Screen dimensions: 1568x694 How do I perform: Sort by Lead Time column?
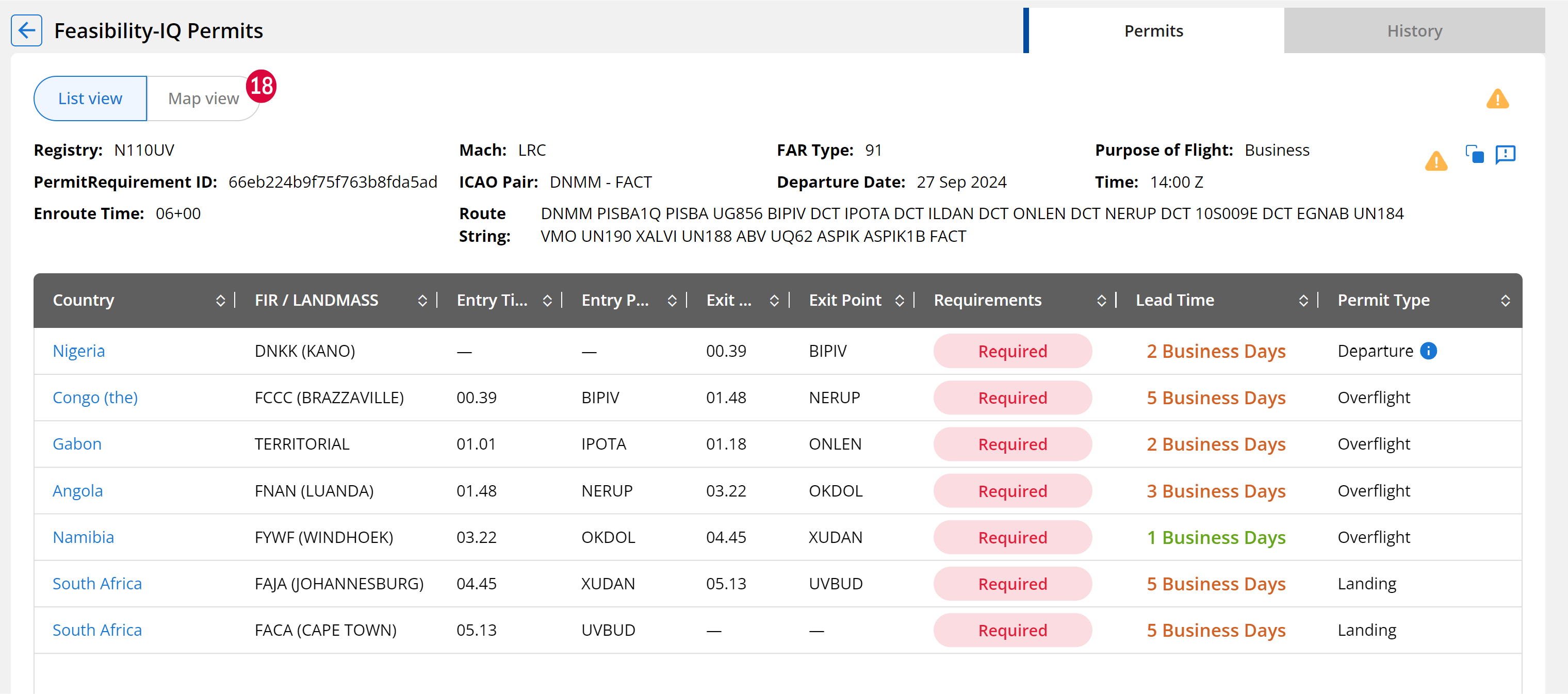(1303, 301)
